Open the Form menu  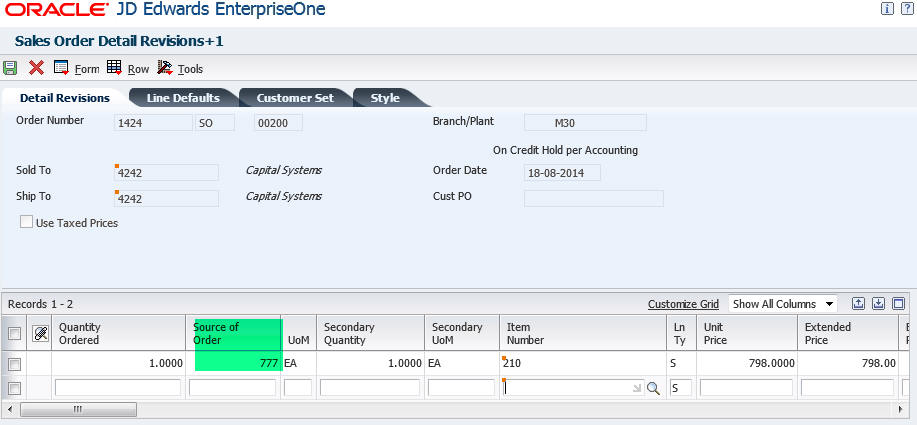click(87, 69)
